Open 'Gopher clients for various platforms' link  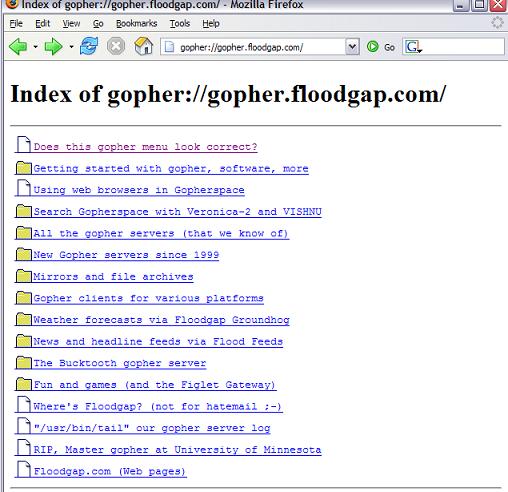pos(148,298)
